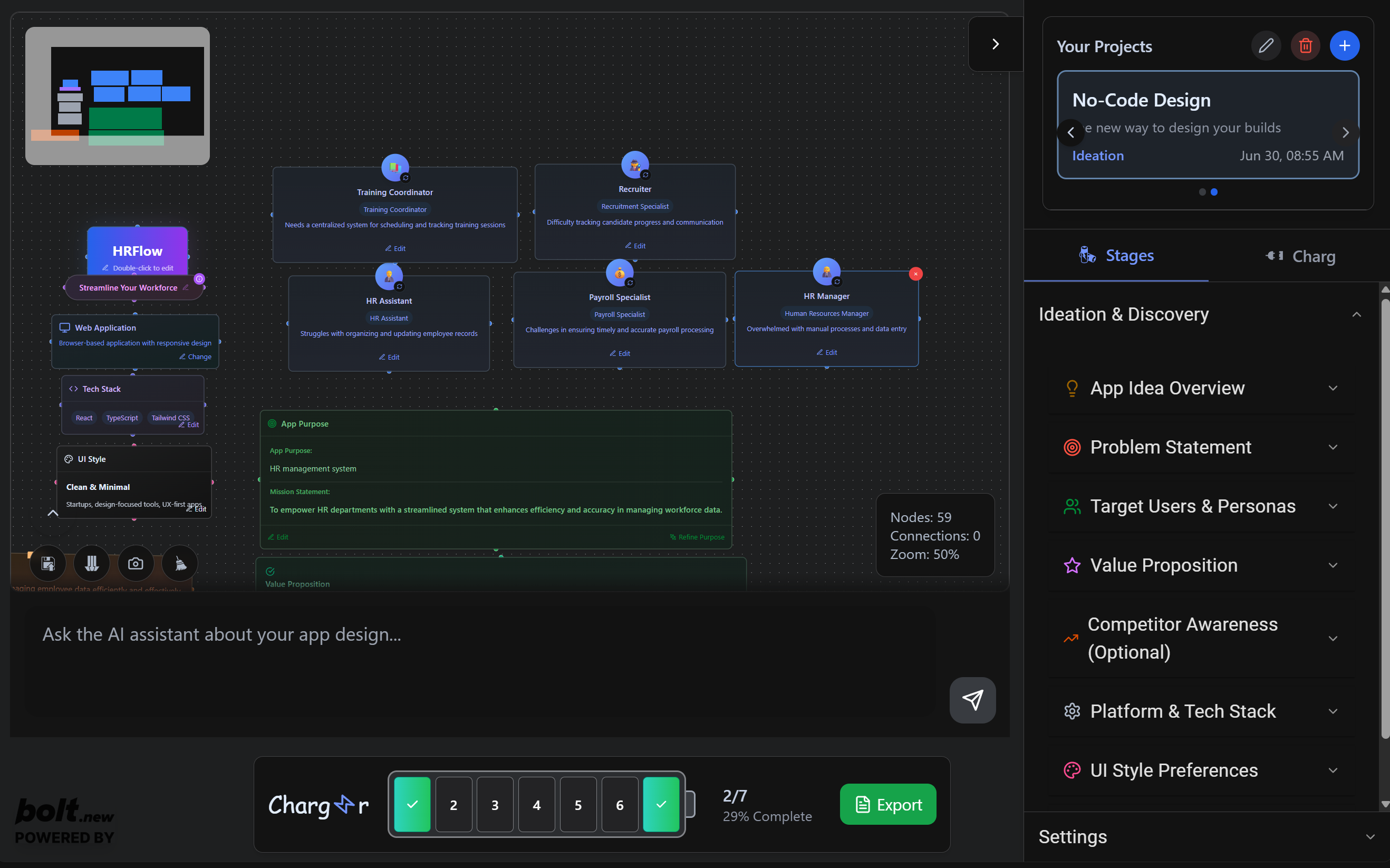Clear the canvas with the broom icon
This screenshot has width=1390, height=868.
pos(180,563)
